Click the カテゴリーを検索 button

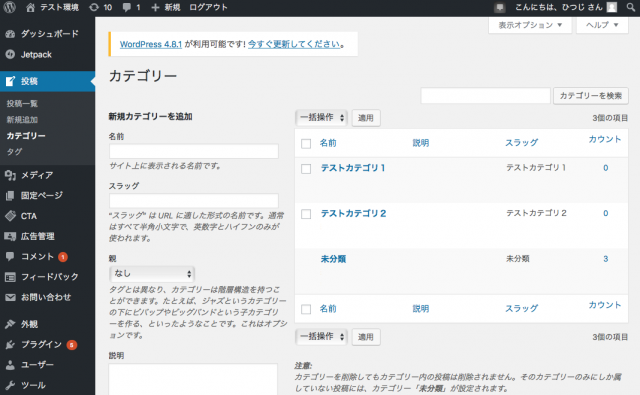[x=590, y=95]
